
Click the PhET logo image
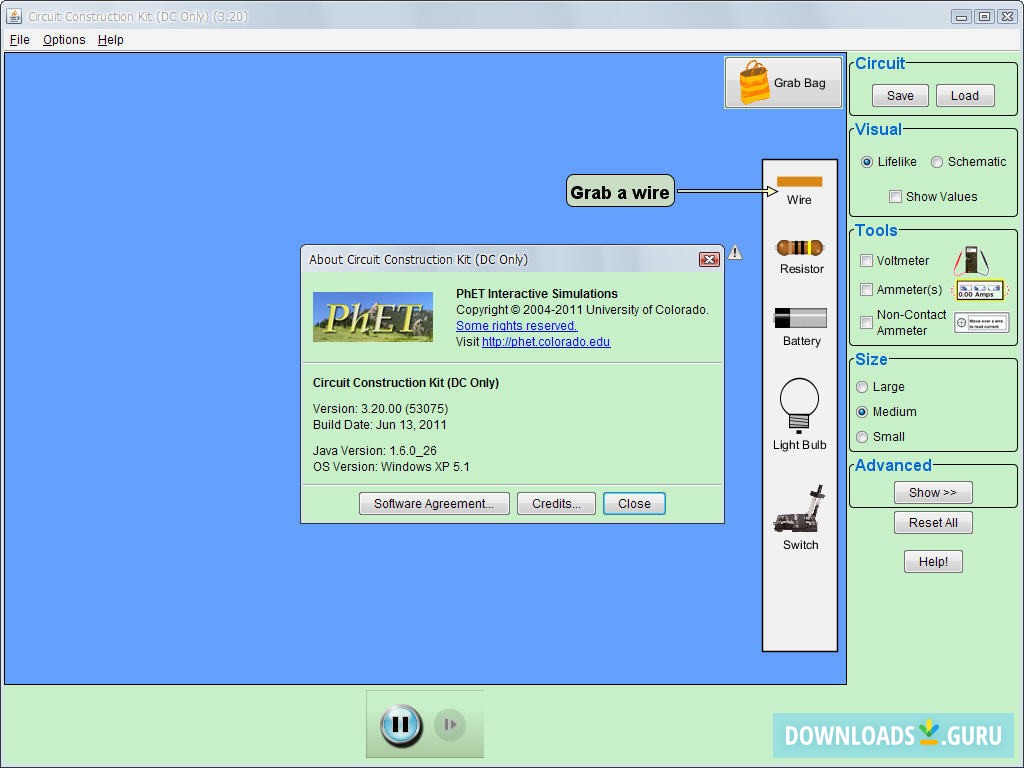pos(373,317)
